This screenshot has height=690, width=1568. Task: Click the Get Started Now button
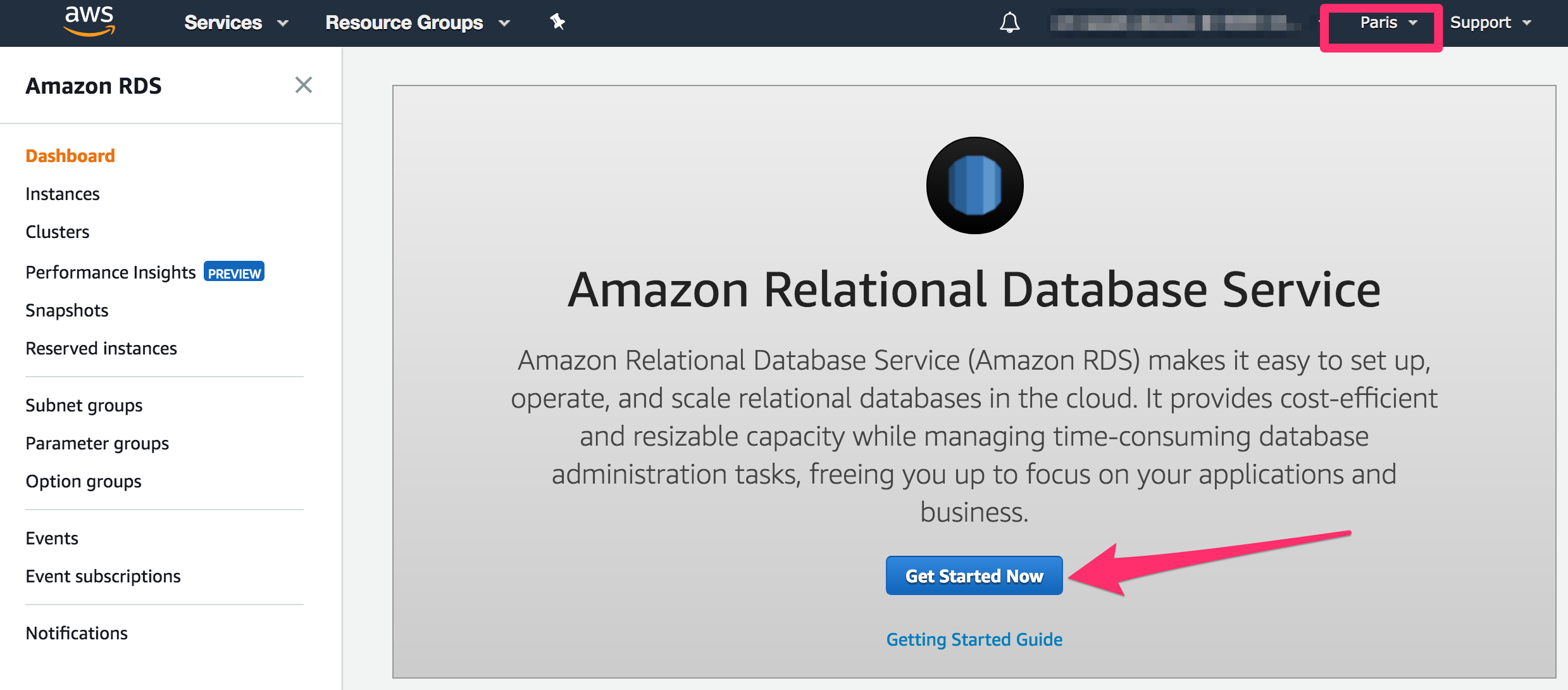974,575
